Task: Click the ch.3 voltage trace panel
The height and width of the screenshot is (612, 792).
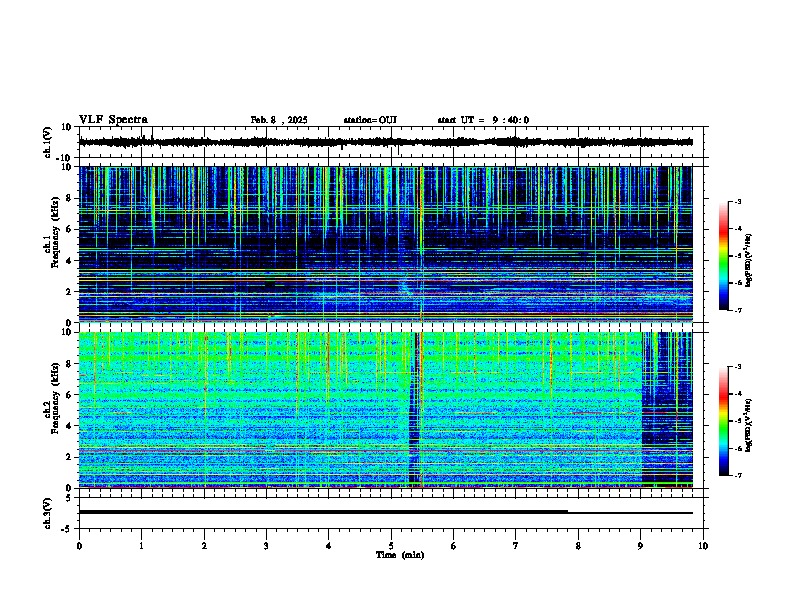Action: tap(393, 513)
